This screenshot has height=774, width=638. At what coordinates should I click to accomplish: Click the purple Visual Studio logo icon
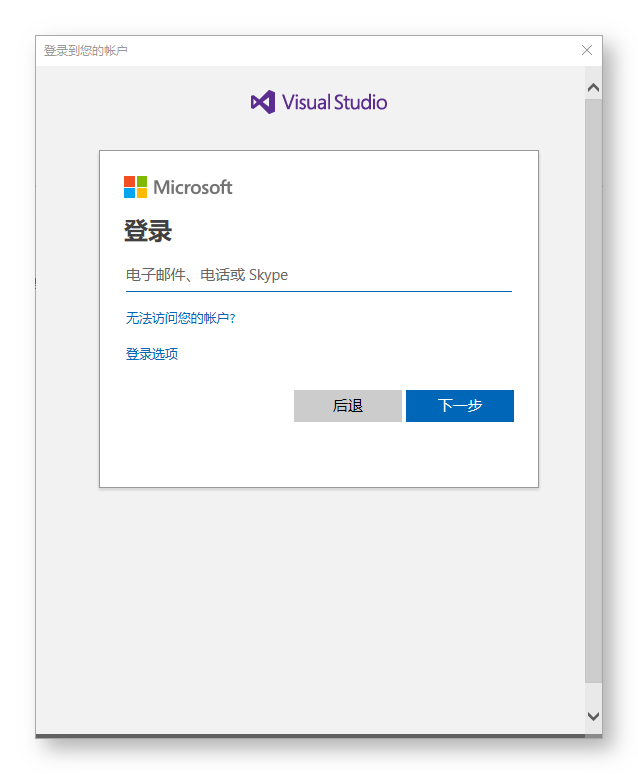point(262,102)
